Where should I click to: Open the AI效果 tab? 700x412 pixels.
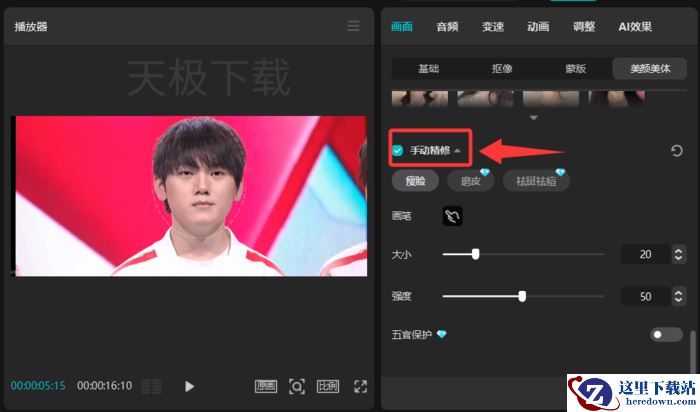(635, 27)
